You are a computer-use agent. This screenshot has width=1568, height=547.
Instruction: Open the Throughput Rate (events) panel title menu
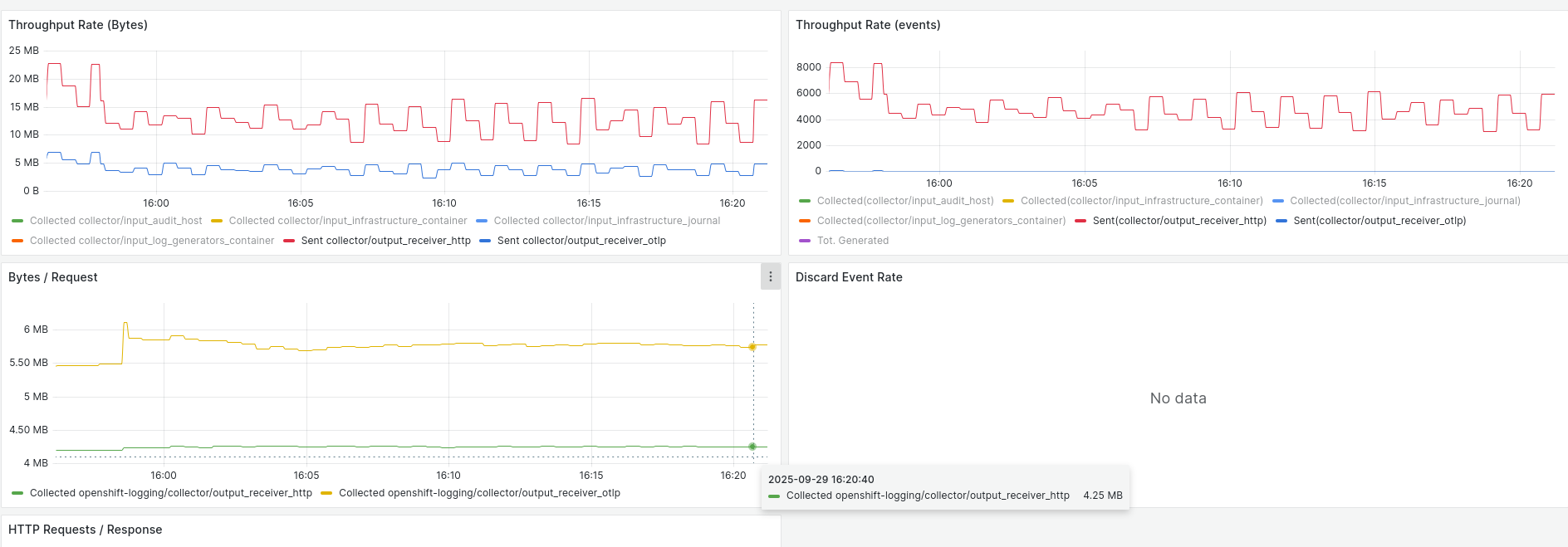click(x=868, y=25)
